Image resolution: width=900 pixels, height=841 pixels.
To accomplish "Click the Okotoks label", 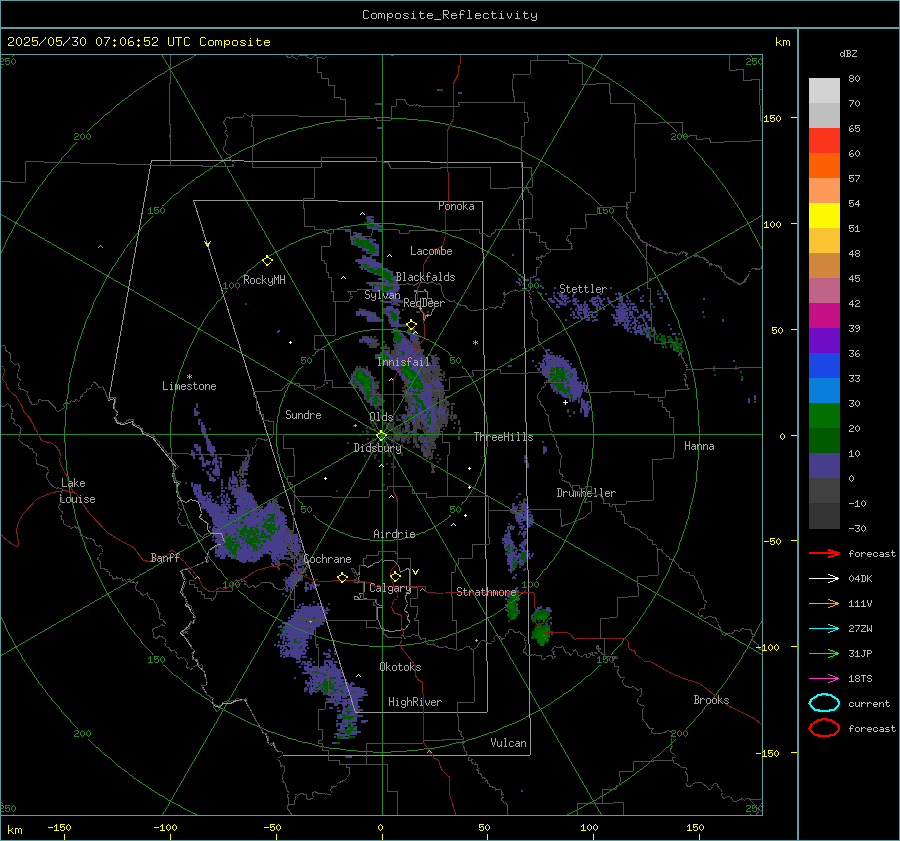I will [x=400, y=667].
